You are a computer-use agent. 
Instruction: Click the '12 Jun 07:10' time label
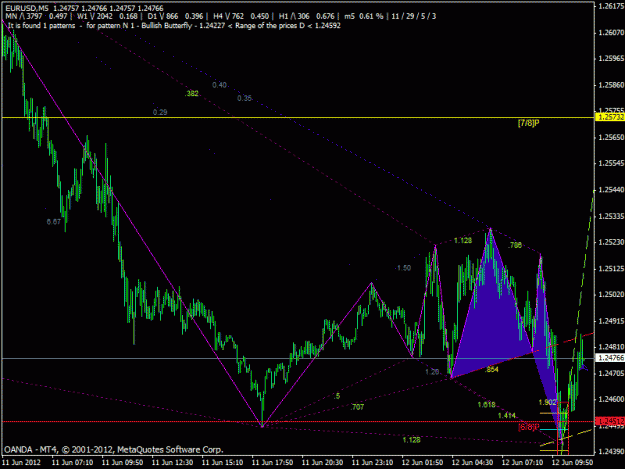point(522,463)
